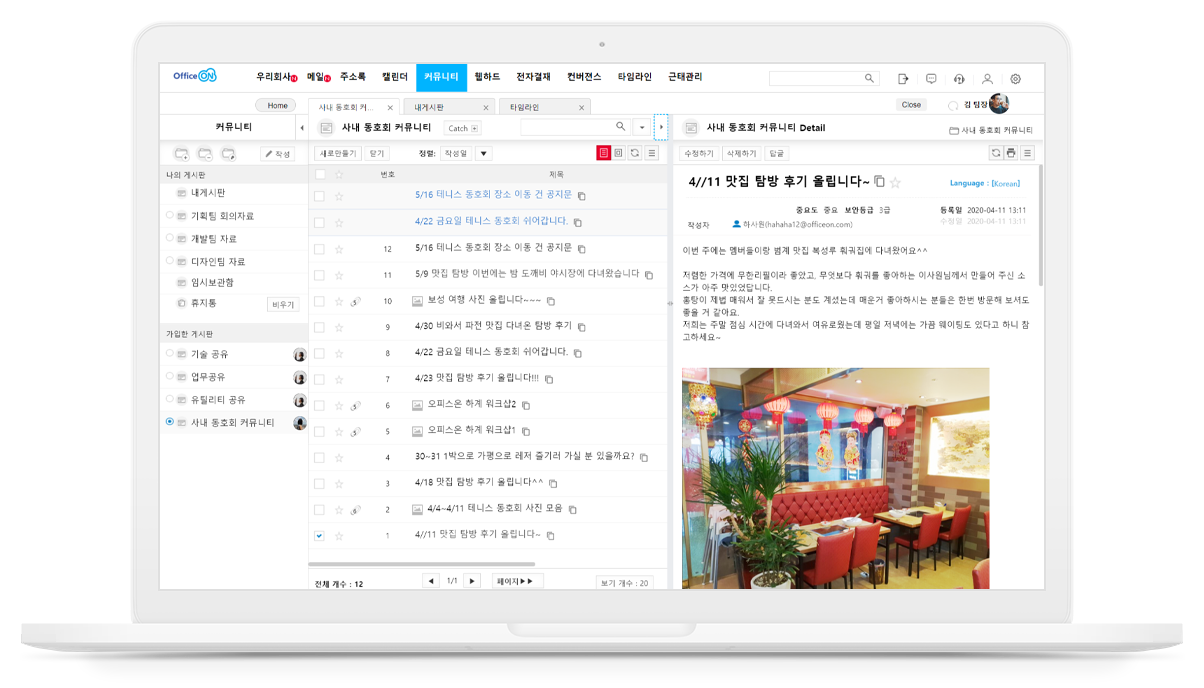
Task: Open the 전자결재 menu
Action: point(533,77)
